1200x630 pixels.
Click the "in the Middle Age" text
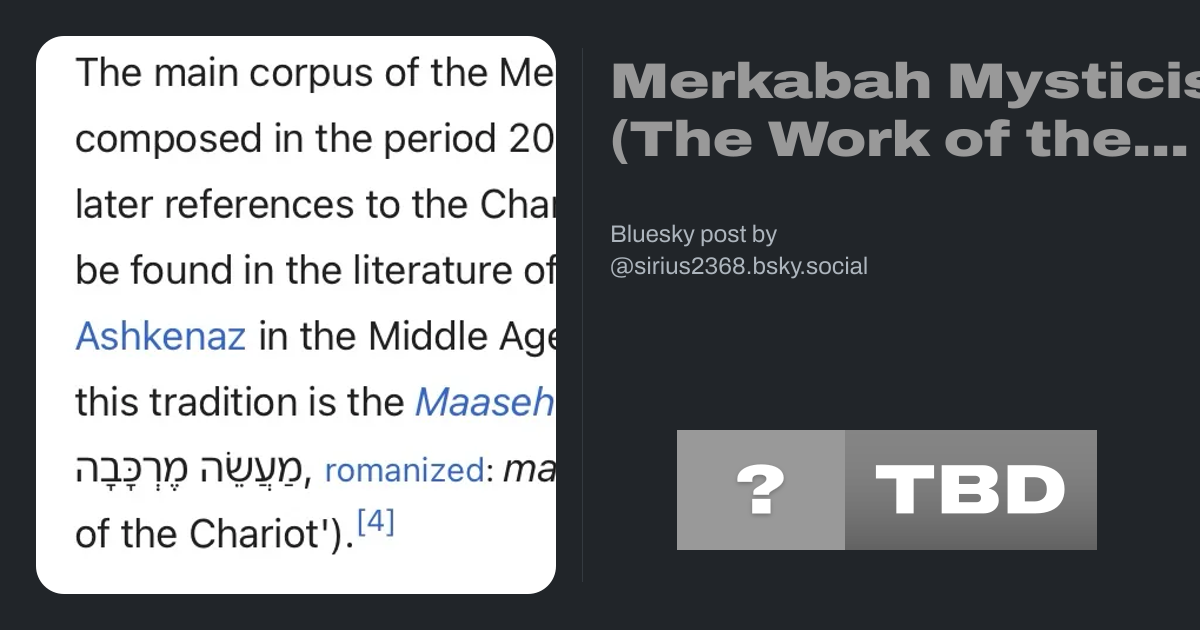point(407,336)
